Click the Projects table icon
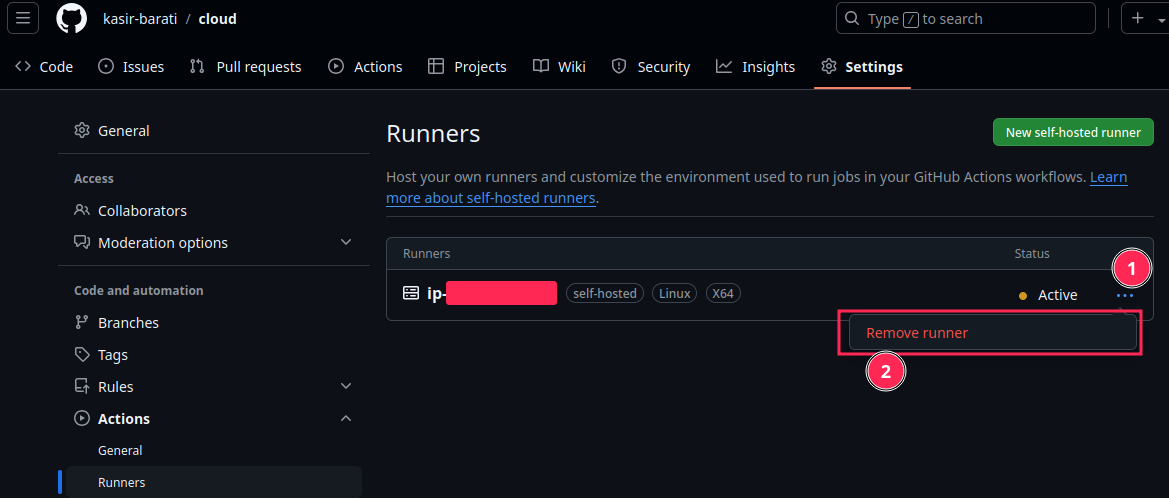Viewport: 1169px width, 498px height. (x=436, y=66)
